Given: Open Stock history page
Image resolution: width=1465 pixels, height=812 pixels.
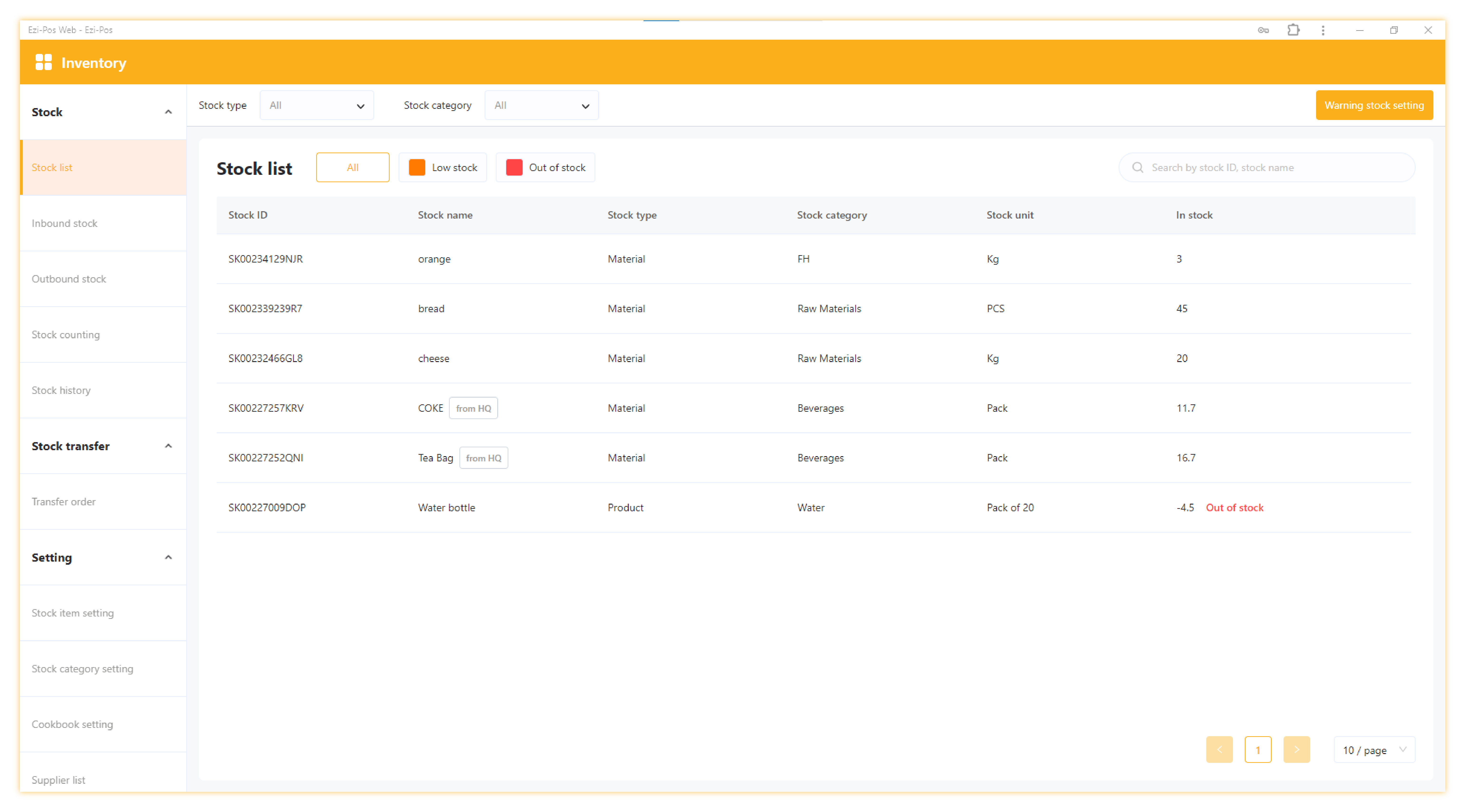Looking at the screenshot, I should pyautogui.click(x=103, y=391).
